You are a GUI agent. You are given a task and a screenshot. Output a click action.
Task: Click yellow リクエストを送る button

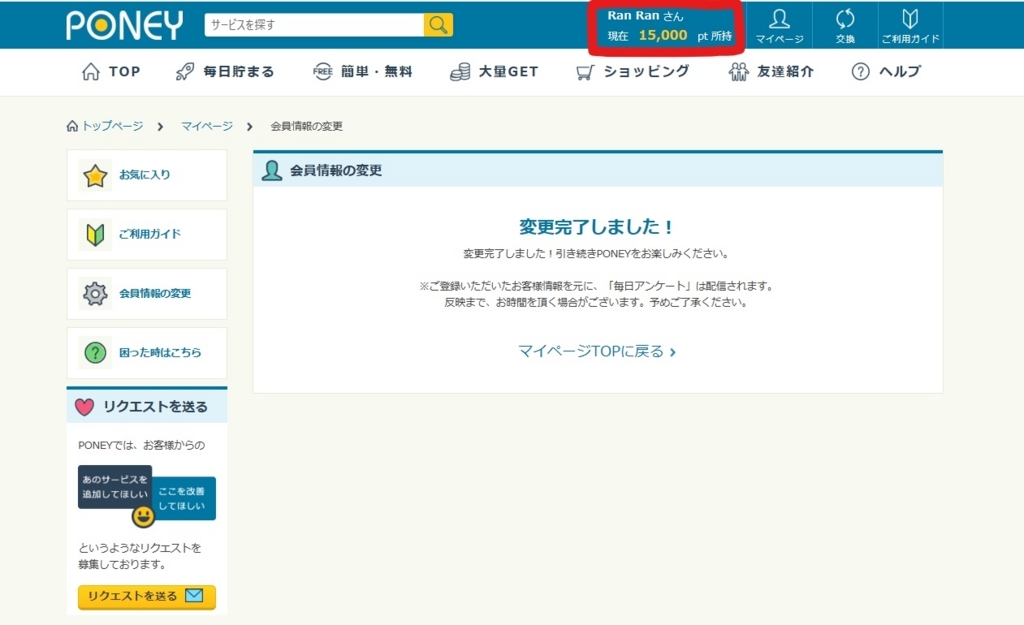(147, 596)
